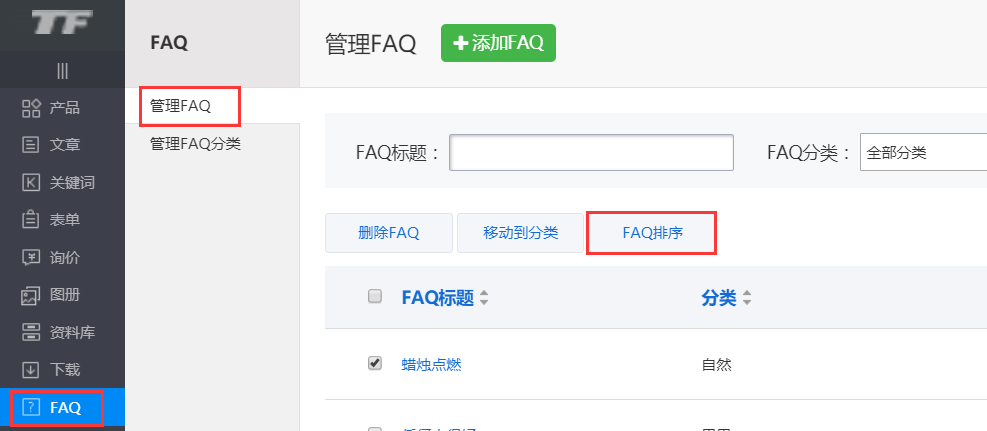Click the FAQ question mark icon
Screen dimensions: 987x431
(x=30, y=407)
